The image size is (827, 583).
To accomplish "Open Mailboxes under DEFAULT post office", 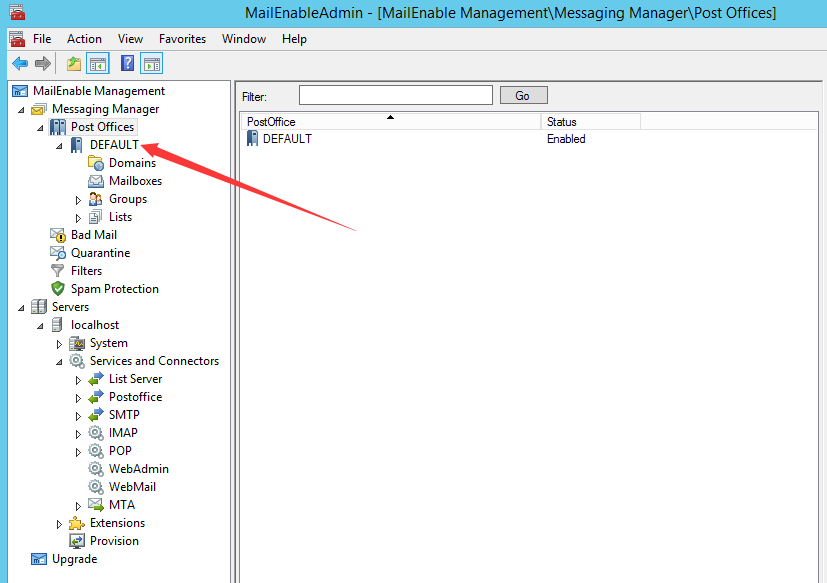I will [135, 181].
